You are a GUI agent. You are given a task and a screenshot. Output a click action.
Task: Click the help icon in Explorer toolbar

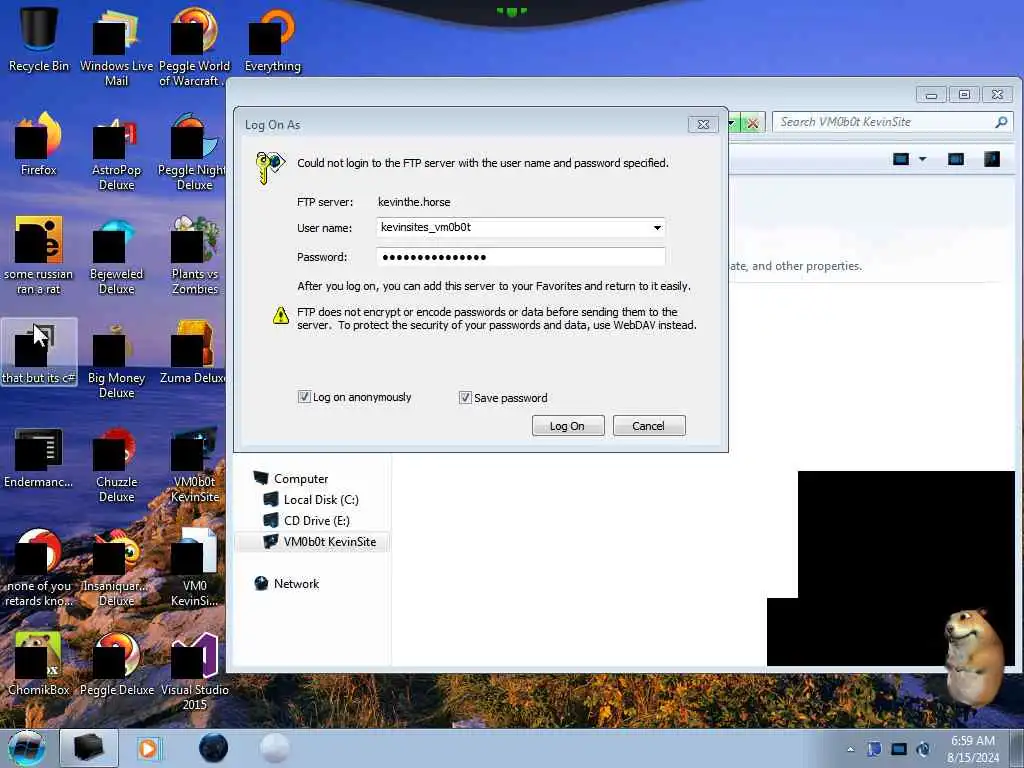click(x=991, y=159)
